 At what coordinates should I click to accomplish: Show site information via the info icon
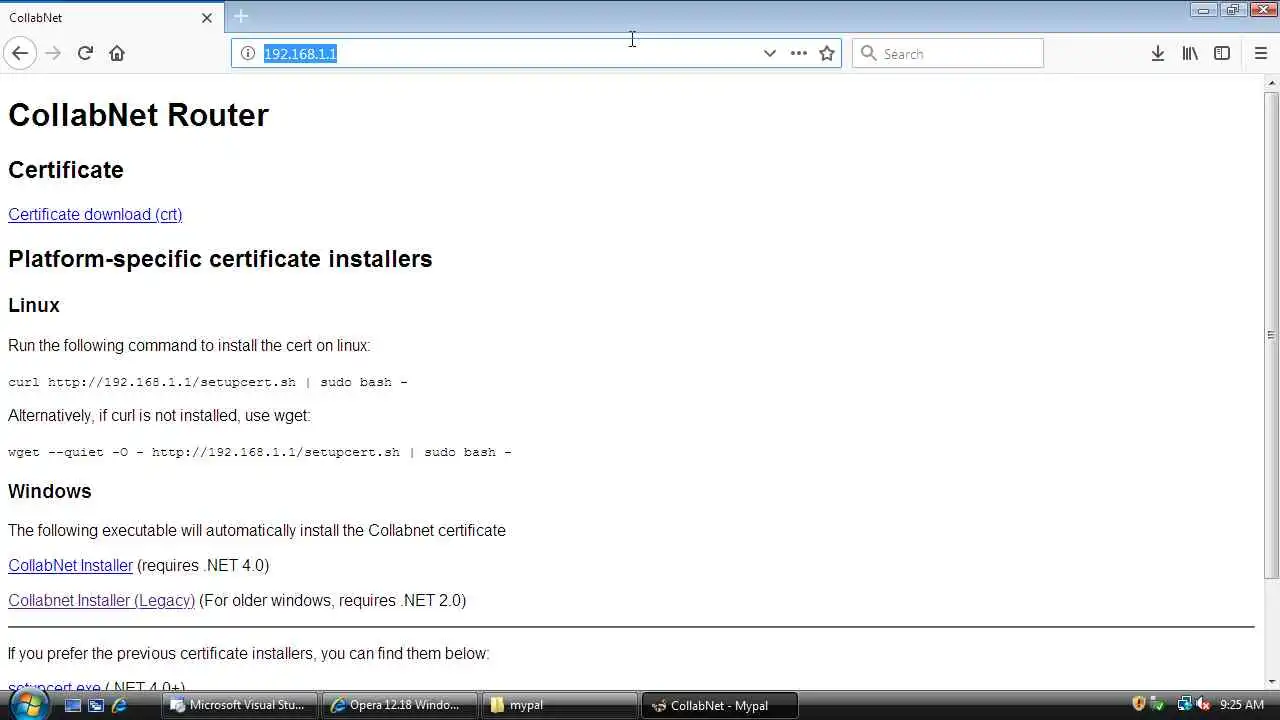[x=248, y=53]
